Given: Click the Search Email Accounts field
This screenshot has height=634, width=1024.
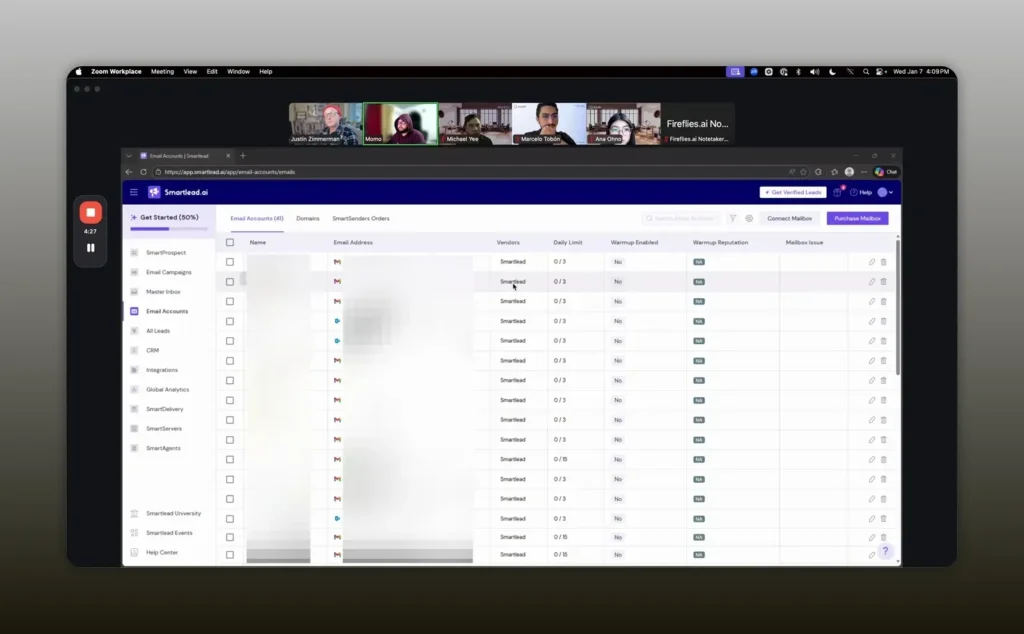Looking at the screenshot, I should [x=685, y=218].
